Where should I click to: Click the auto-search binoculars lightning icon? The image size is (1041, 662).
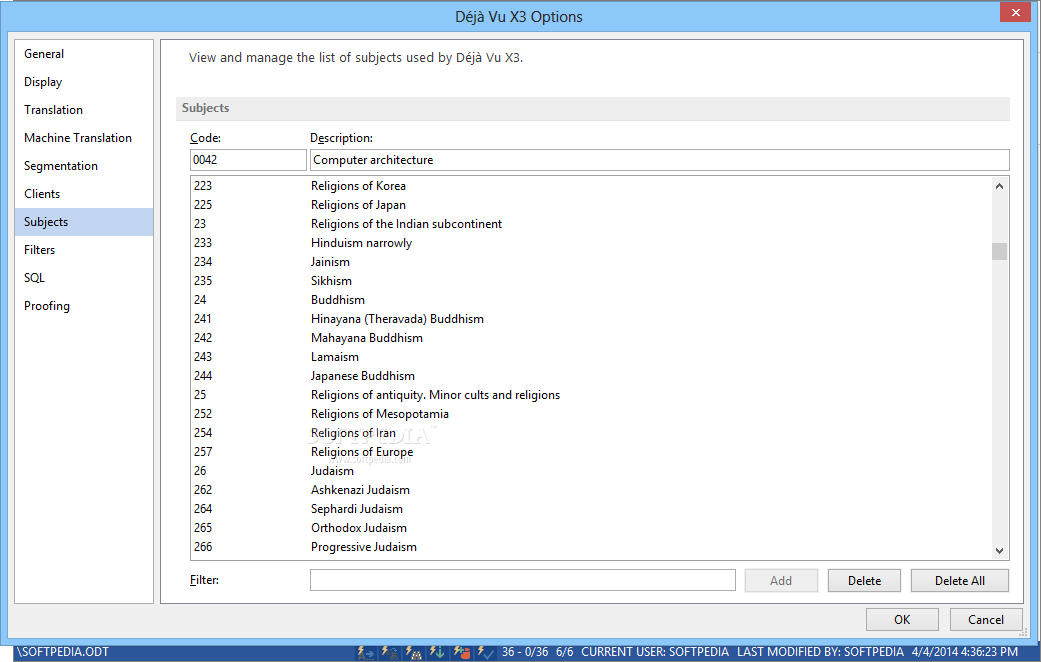pyautogui.click(x=413, y=652)
